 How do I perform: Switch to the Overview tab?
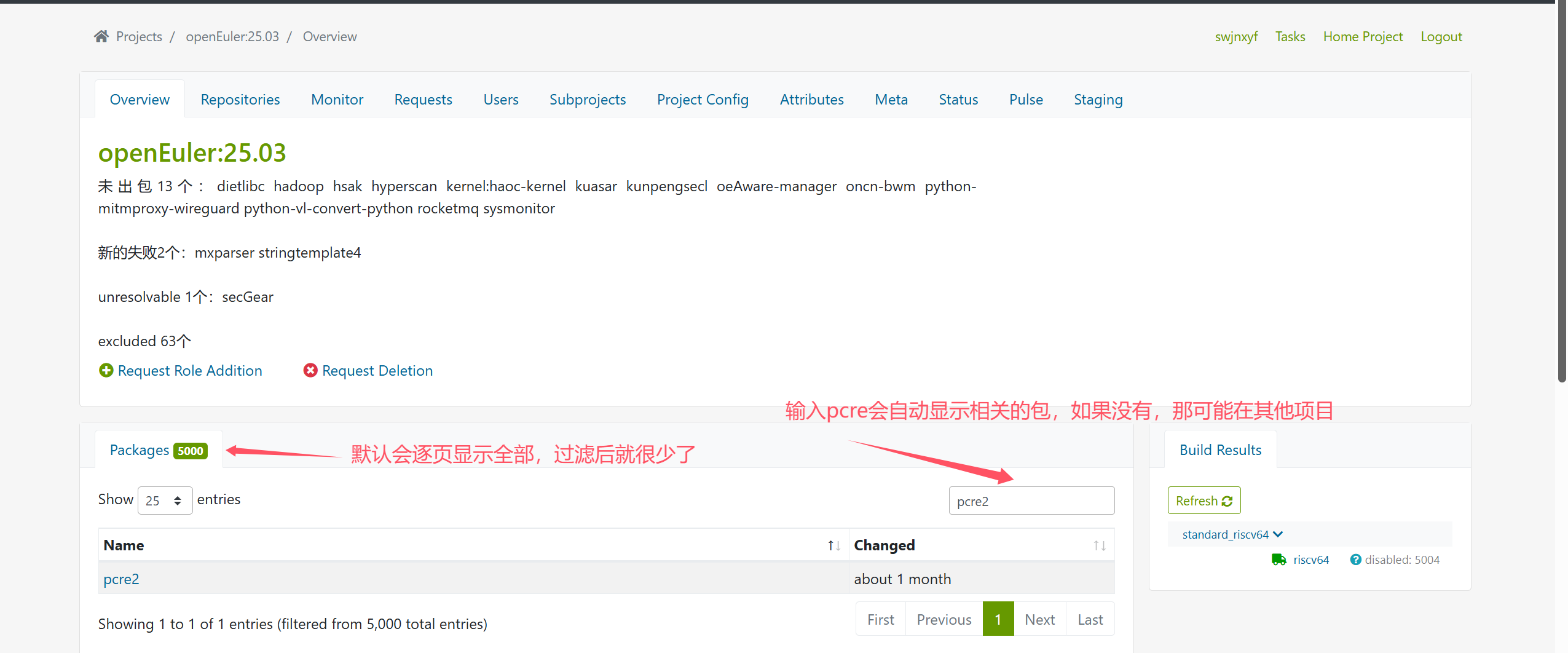140,100
